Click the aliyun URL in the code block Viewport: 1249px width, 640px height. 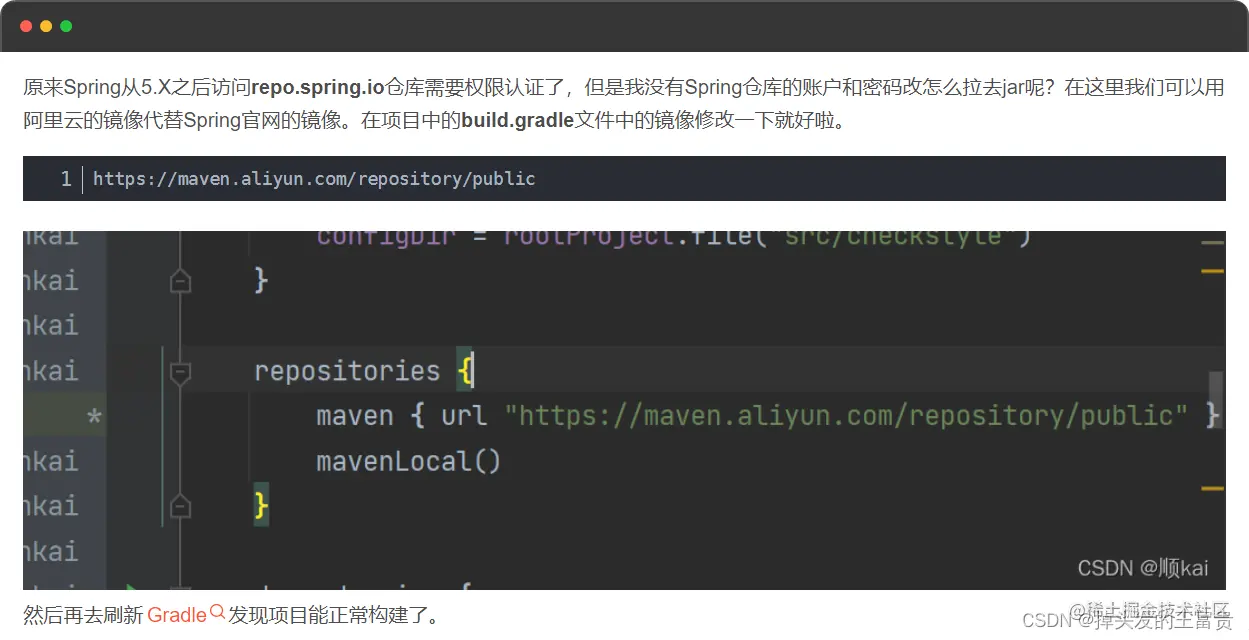tap(314, 179)
